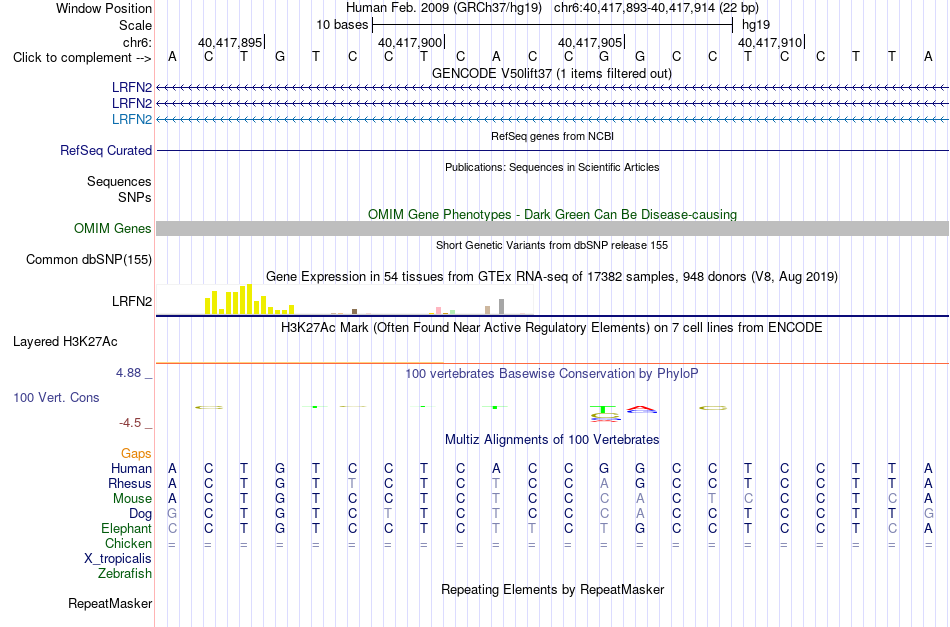Open the RepeatMasker track label
The width and height of the screenshot is (950, 627).
click(110, 603)
